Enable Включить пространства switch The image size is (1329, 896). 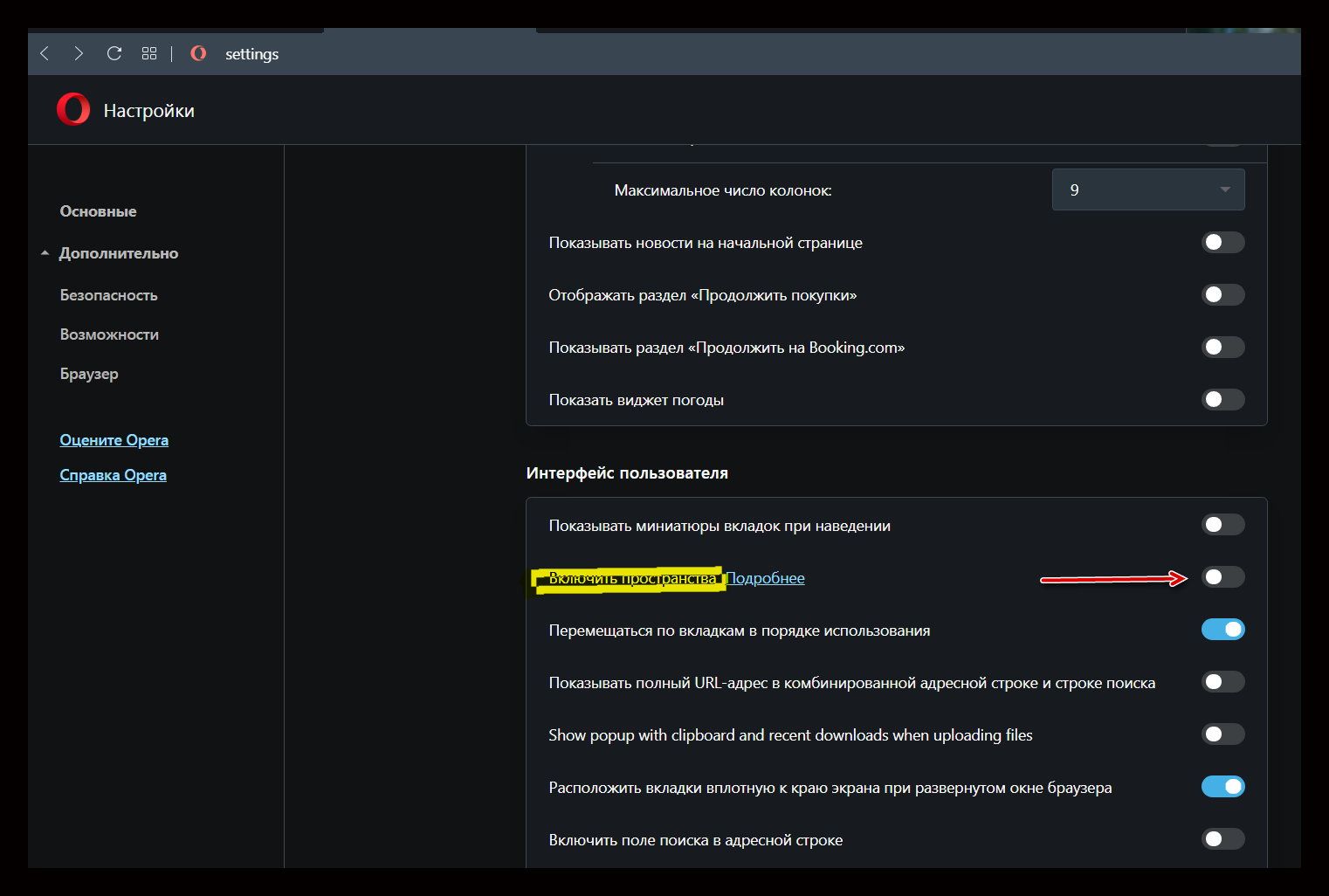(1223, 577)
